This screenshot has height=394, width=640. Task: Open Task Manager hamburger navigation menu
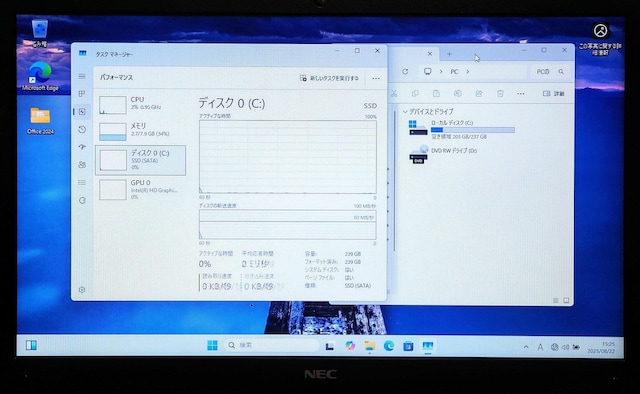point(82,76)
